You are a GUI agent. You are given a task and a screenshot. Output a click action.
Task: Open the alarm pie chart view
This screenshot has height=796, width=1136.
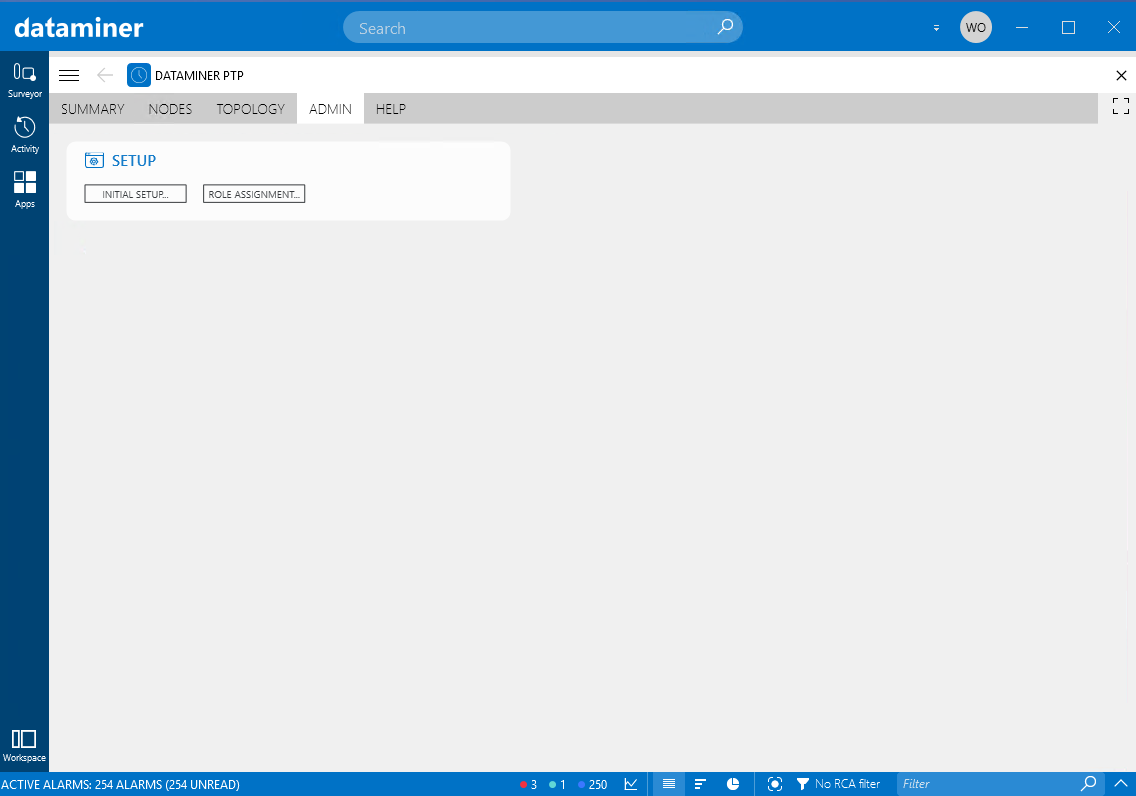pos(733,784)
